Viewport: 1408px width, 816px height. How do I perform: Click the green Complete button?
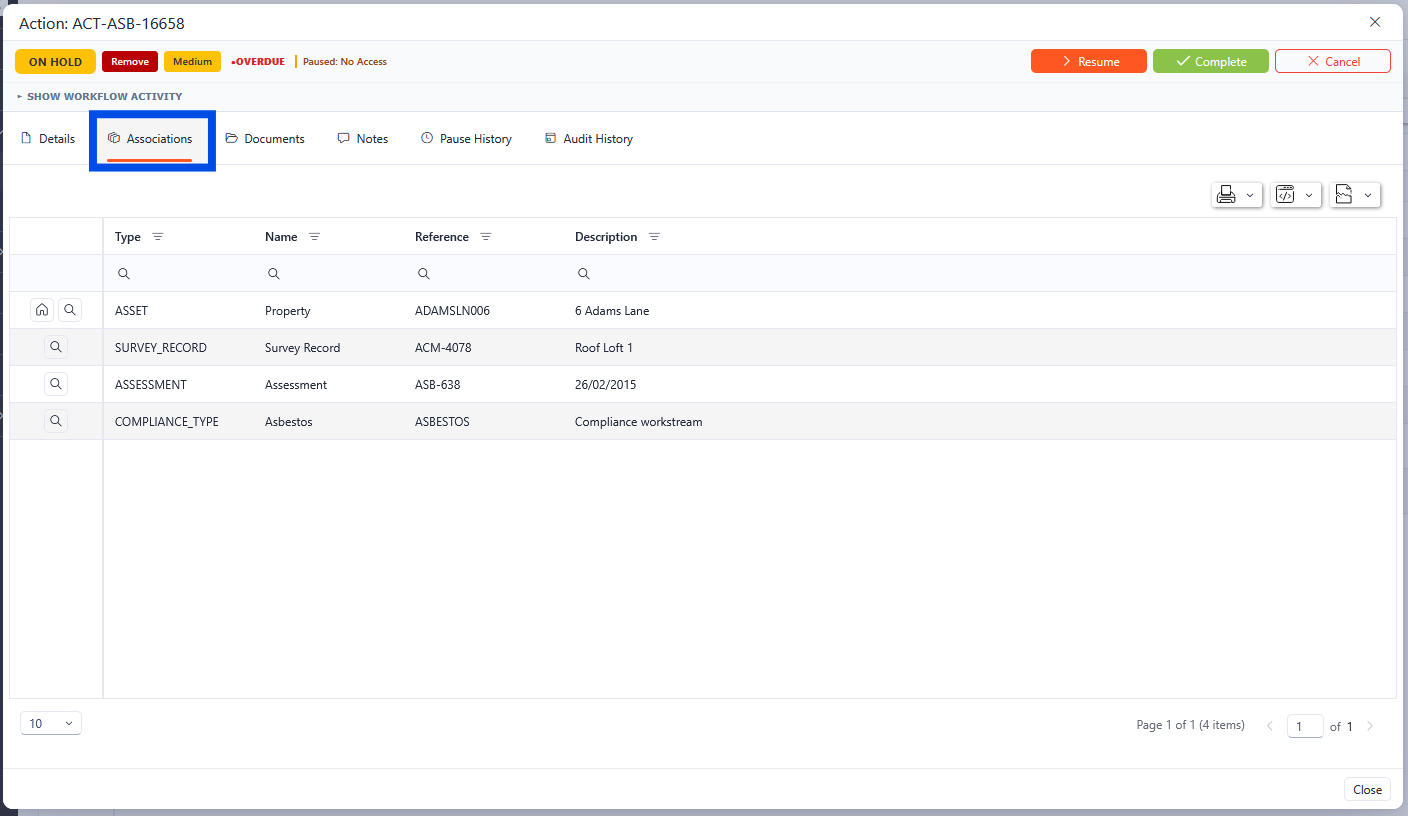coord(1210,62)
